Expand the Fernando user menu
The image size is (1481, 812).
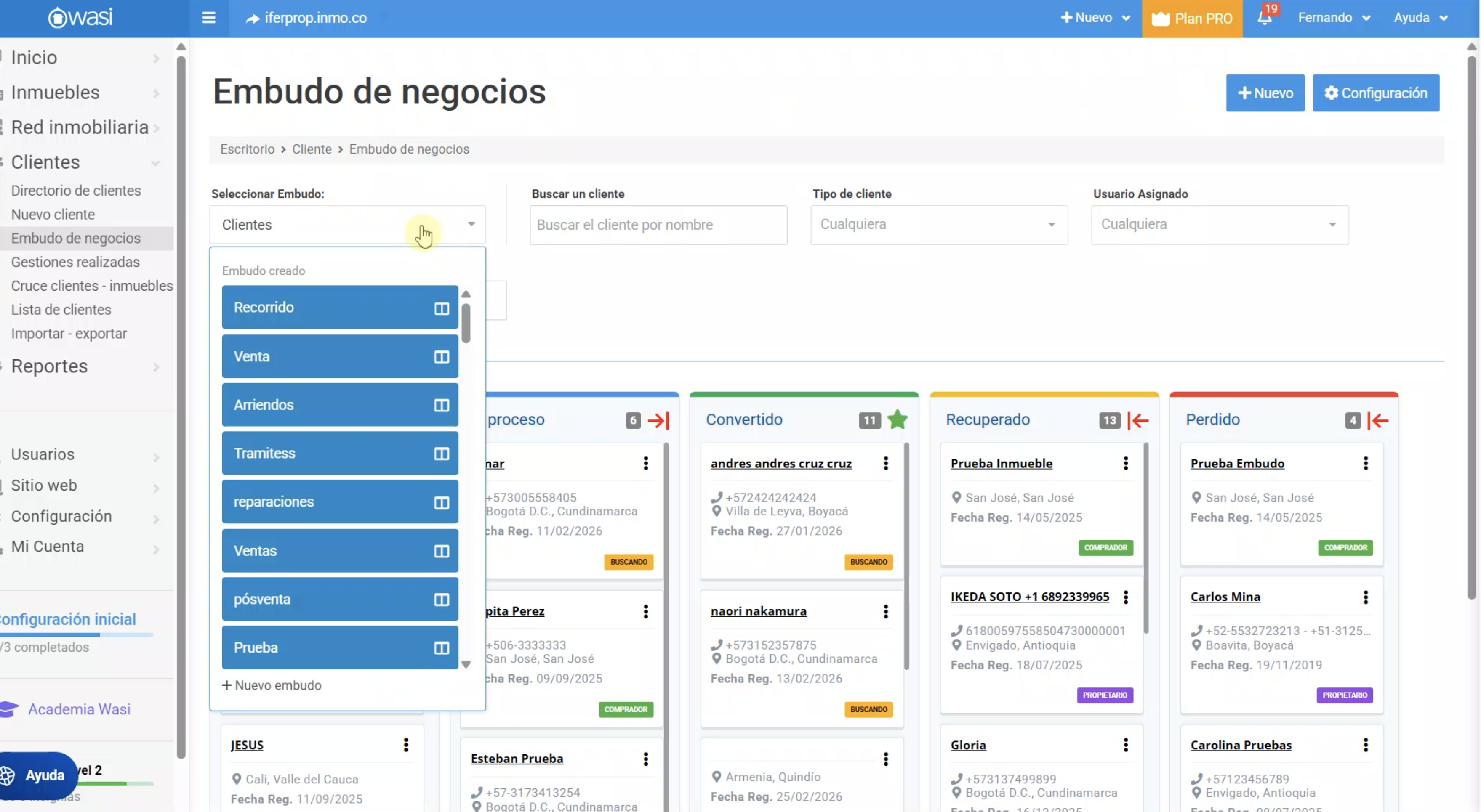coord(1333,18)
